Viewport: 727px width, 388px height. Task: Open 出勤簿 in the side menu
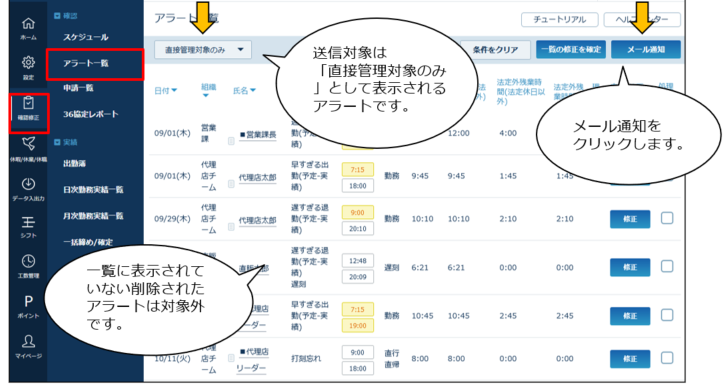(x=74, y=163)
